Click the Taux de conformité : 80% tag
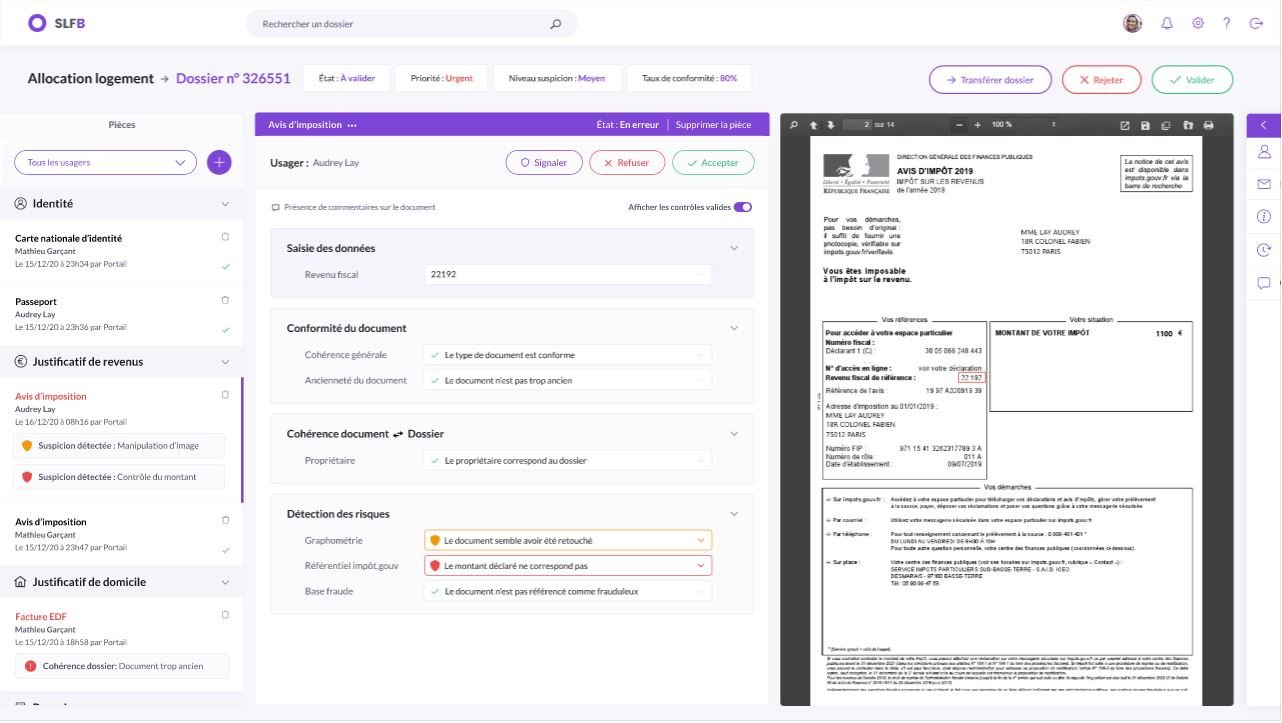 tap(689, 78)
